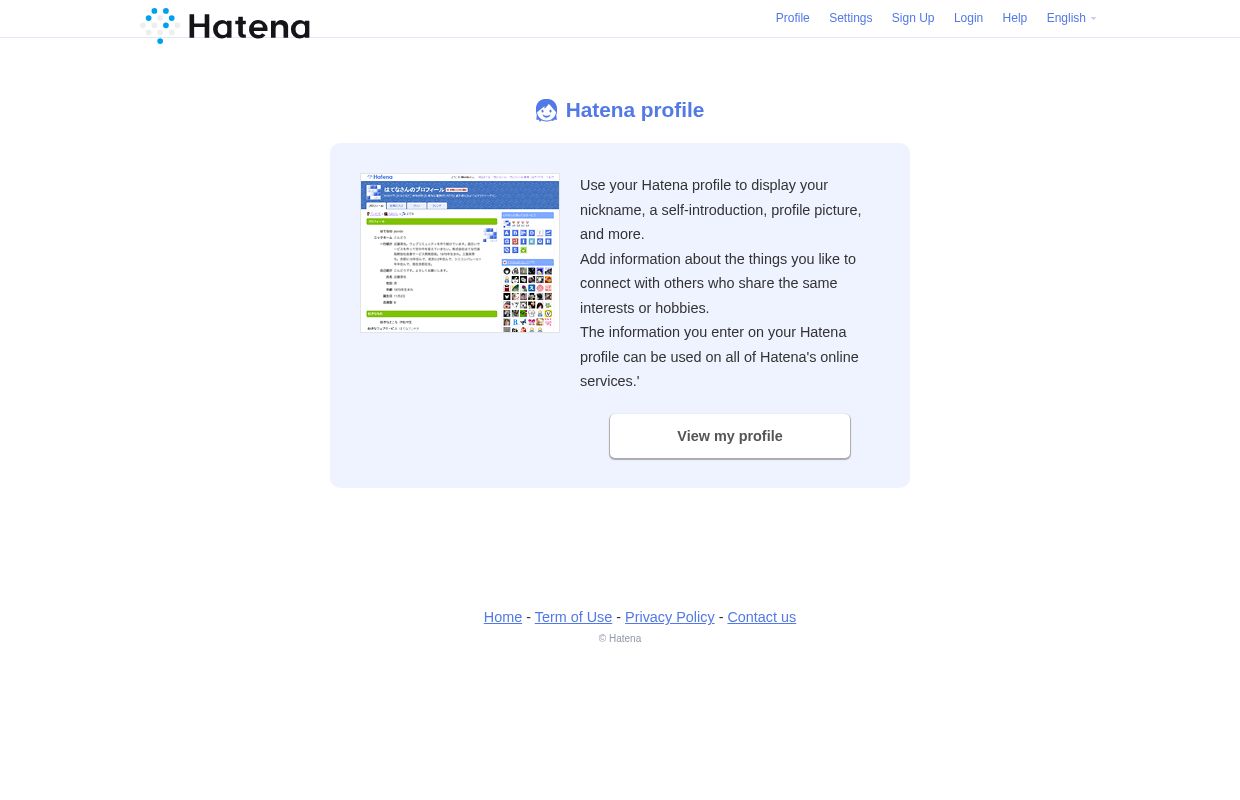The image size is (1240, 800).
Task: Click the profile page preview thumbnail
Action: point(460,253)
